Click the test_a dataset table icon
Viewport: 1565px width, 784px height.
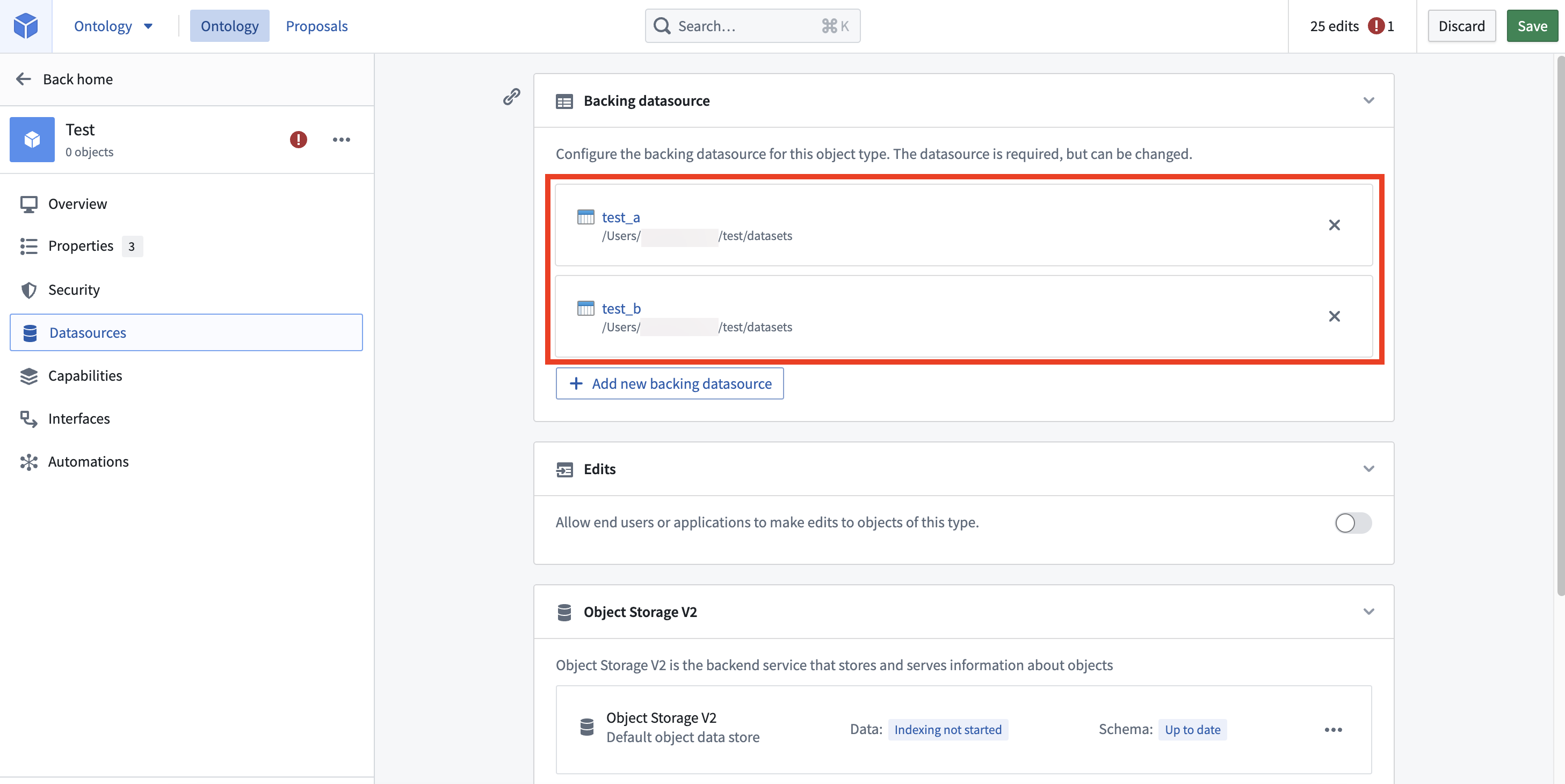click(585, 217)
